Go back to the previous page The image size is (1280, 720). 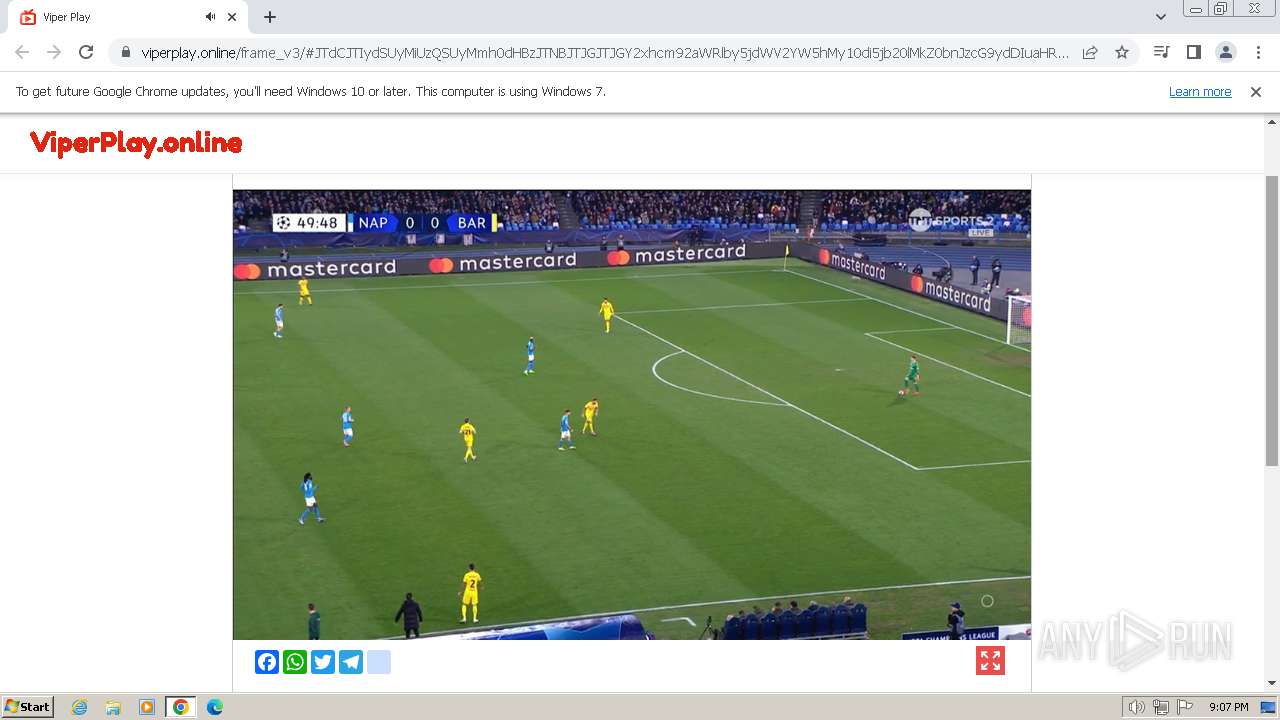[x=22, y=52]
